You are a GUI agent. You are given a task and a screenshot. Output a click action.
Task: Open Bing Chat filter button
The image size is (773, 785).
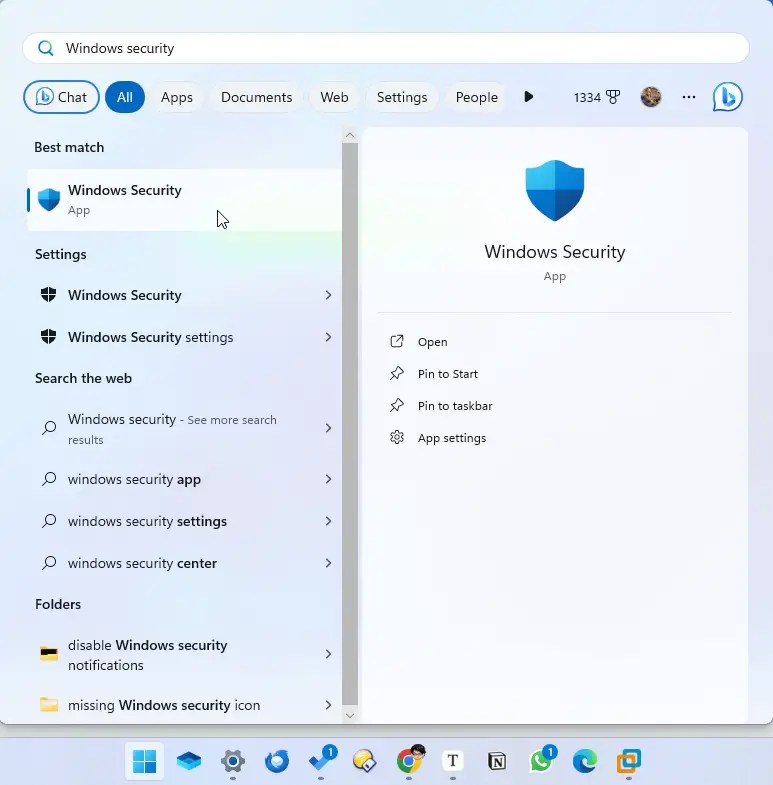tap(61, 97)
